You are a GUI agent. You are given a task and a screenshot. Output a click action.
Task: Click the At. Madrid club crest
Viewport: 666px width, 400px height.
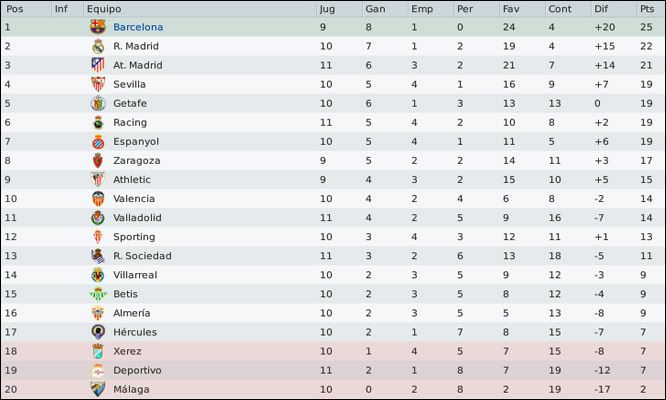pos(98,65)
